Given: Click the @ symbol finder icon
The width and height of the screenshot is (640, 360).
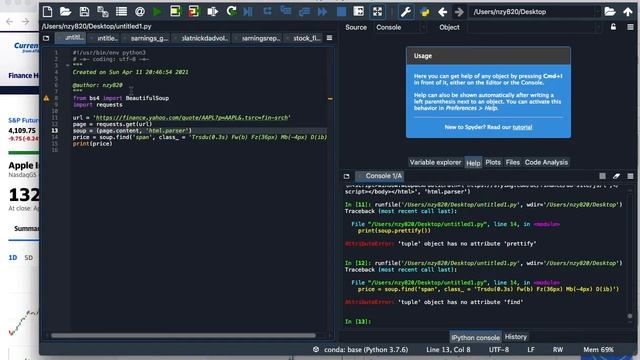Looking at the screenshot, I should pos(140,12).
